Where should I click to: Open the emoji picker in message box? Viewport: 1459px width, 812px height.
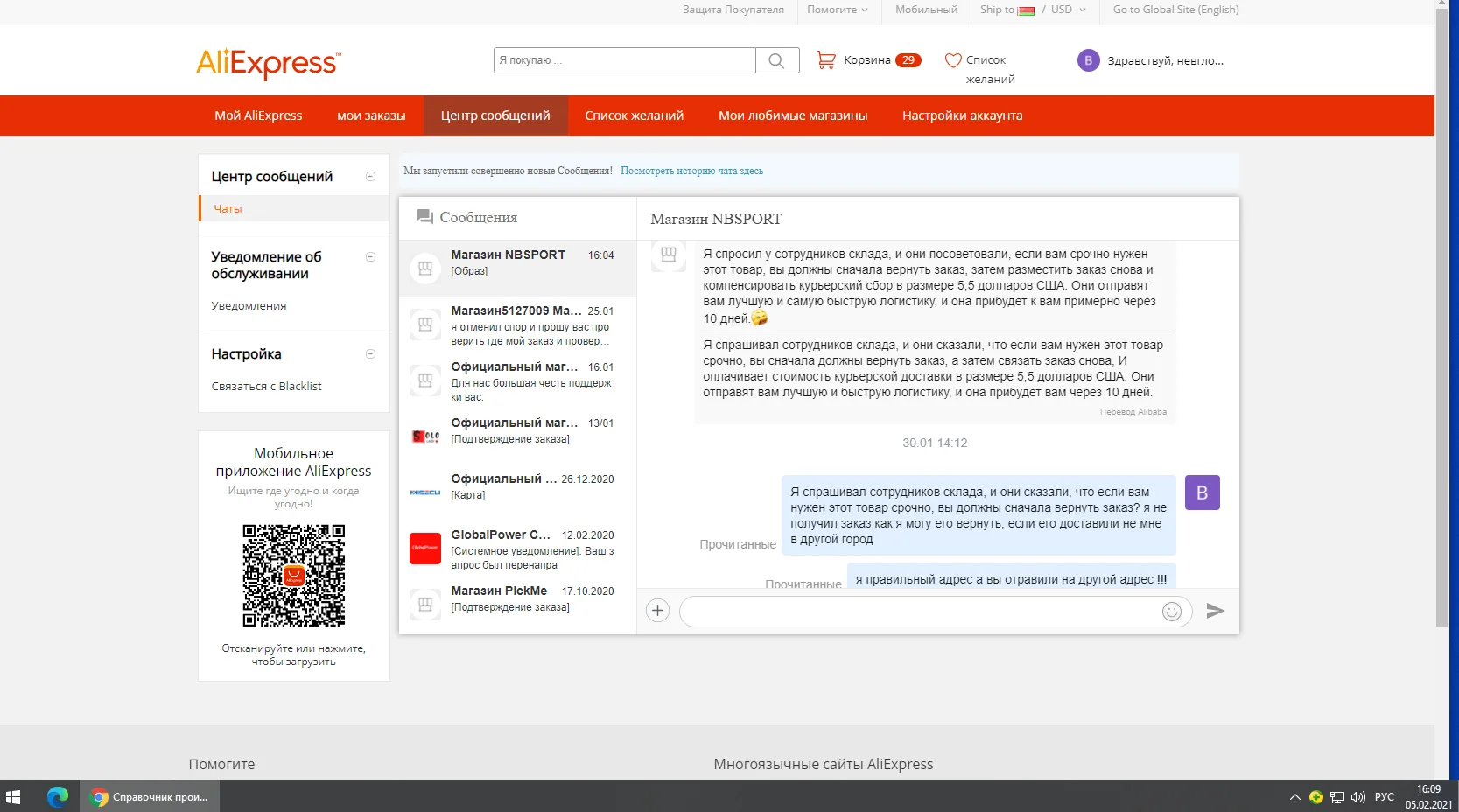(x=1171, y=612)
